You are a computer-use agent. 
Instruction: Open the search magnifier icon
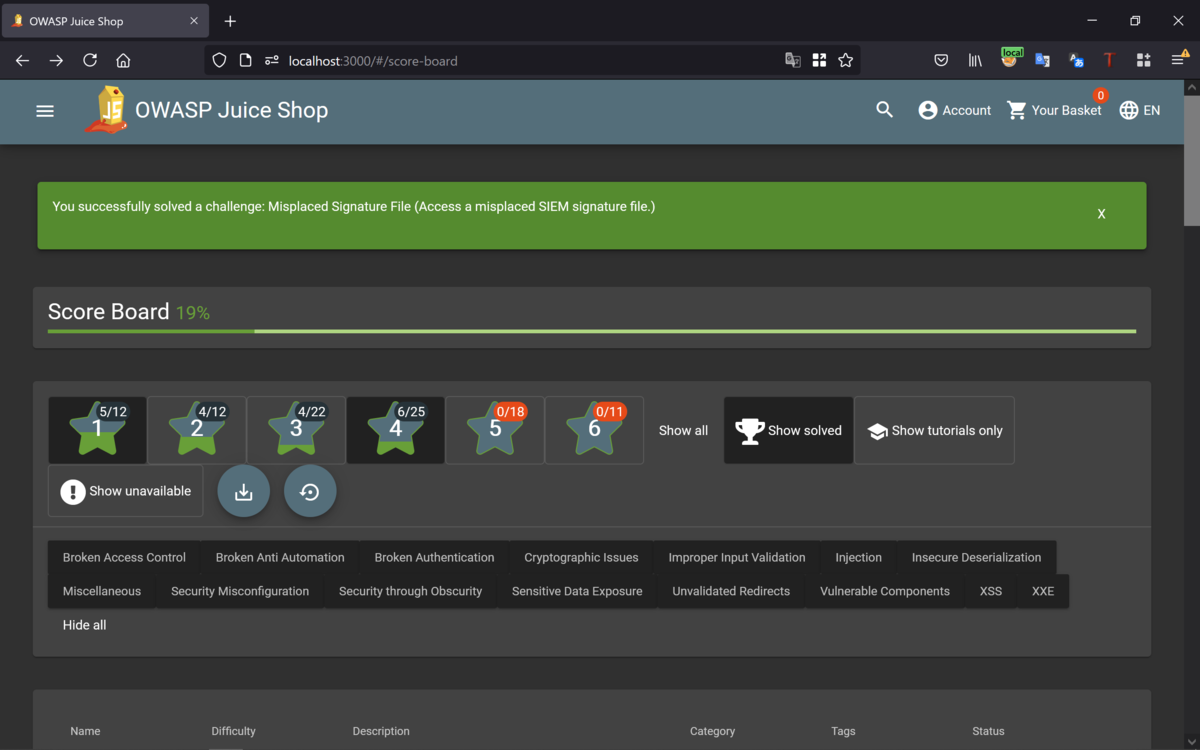[x=884, y=110]
